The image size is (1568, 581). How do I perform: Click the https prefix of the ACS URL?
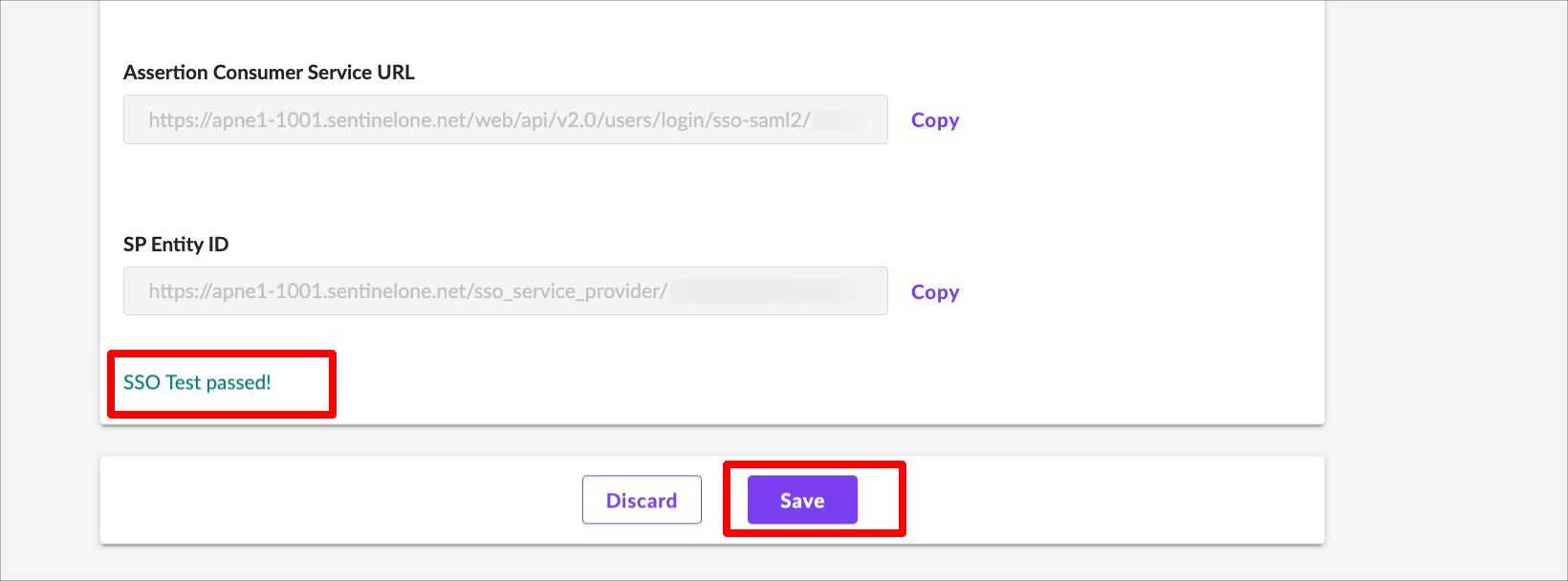(x=172, y=120)
